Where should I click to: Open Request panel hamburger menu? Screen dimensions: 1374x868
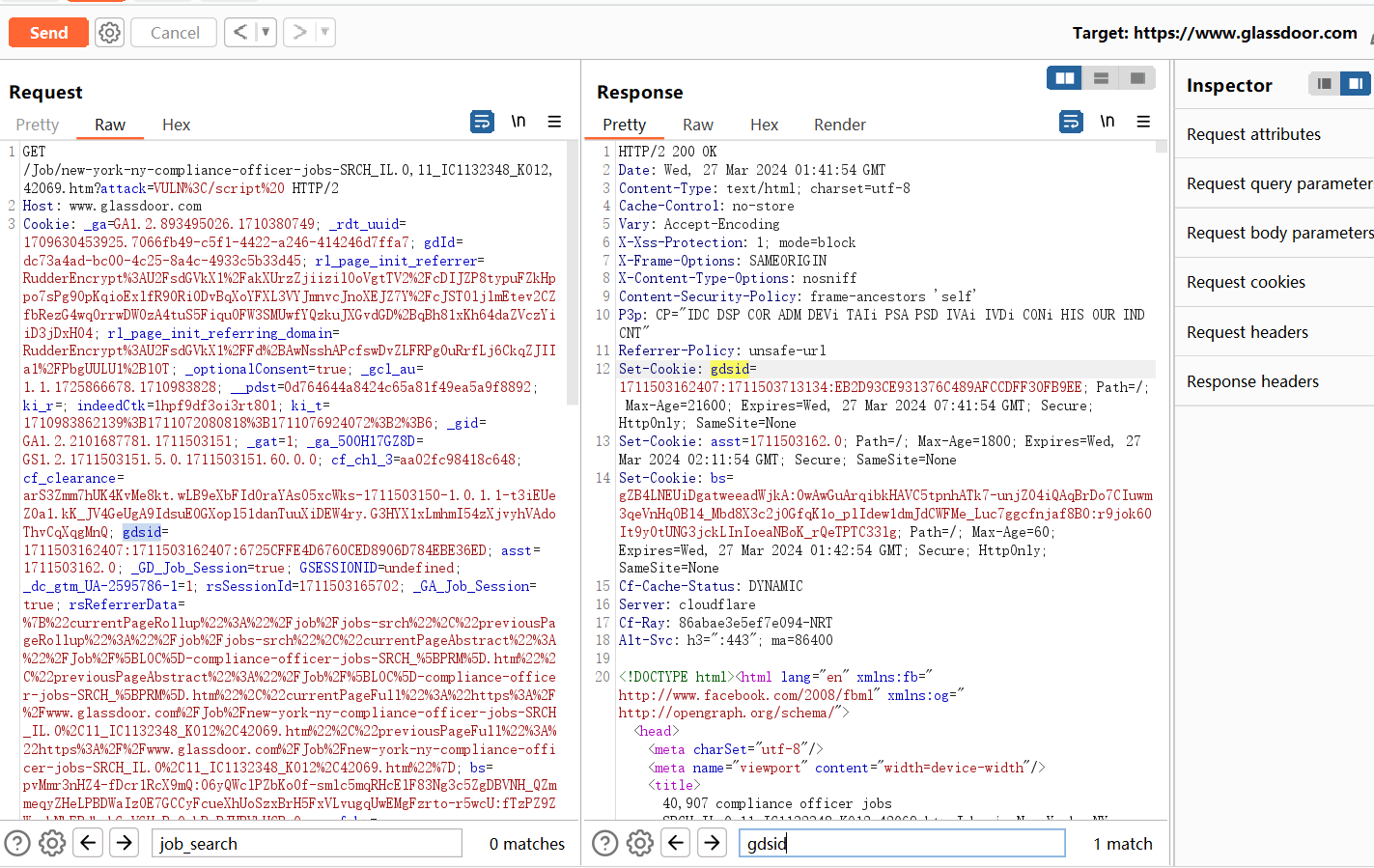coord(554,122)
